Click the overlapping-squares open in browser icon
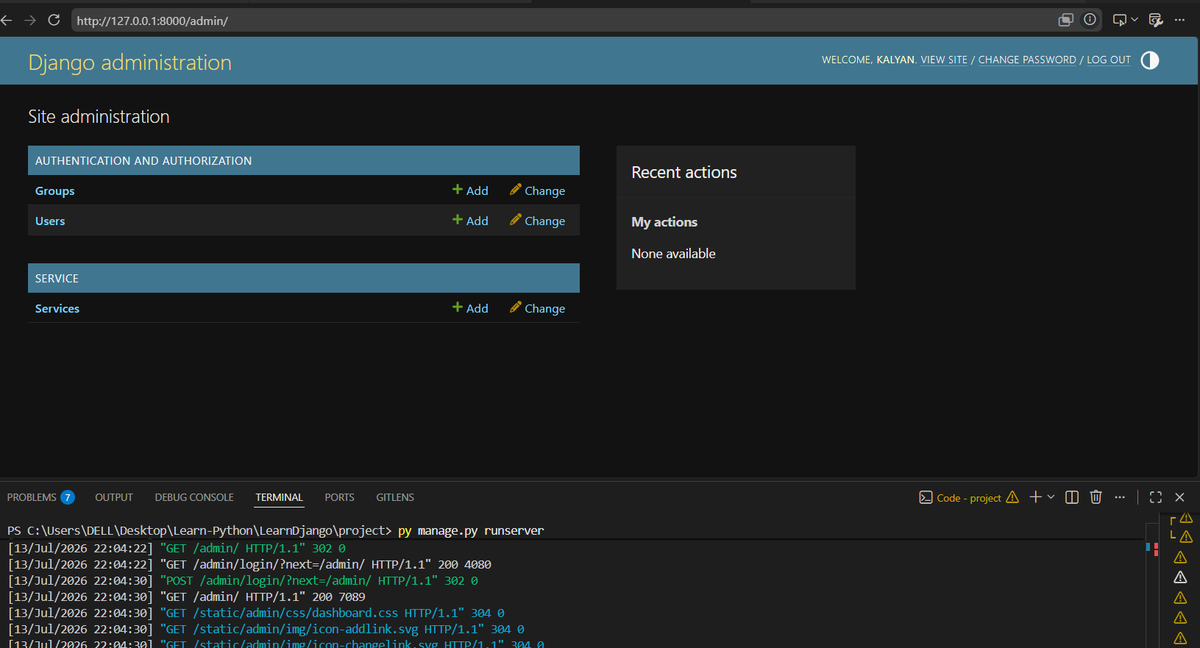1200x648 pixels. 1066,20
